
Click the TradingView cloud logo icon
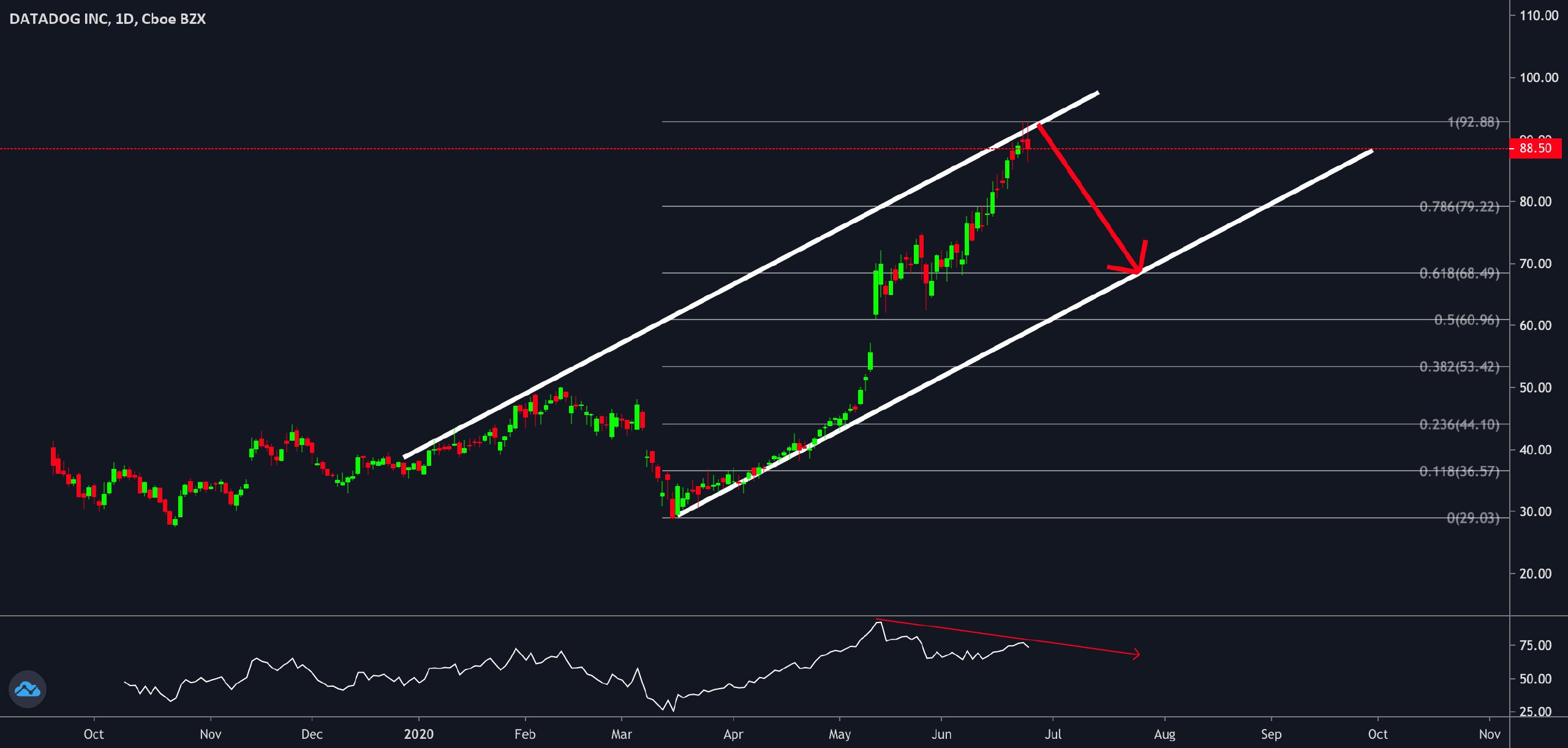(28, 689)
